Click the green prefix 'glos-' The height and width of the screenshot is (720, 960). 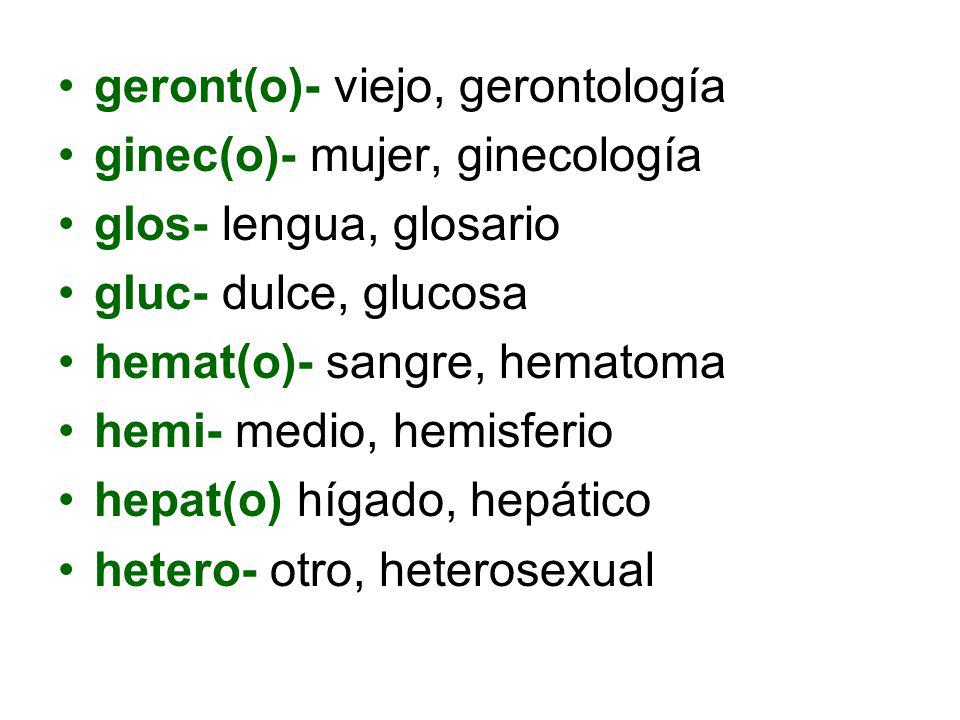(x=151, y=226)
